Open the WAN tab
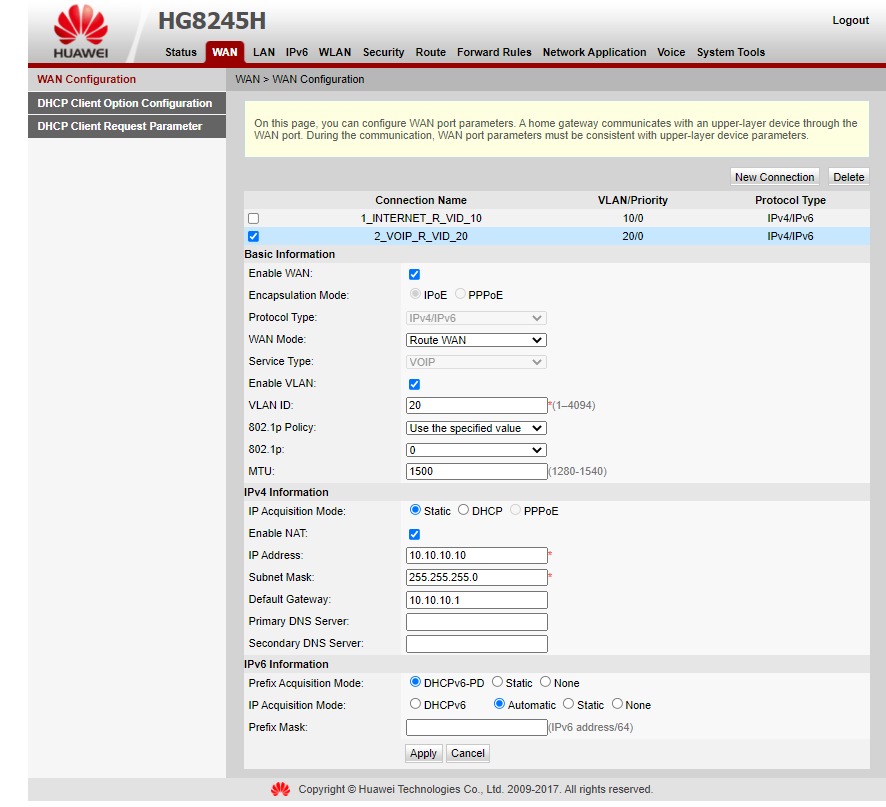This screenshot has width=886, height=807. [225, 52]
